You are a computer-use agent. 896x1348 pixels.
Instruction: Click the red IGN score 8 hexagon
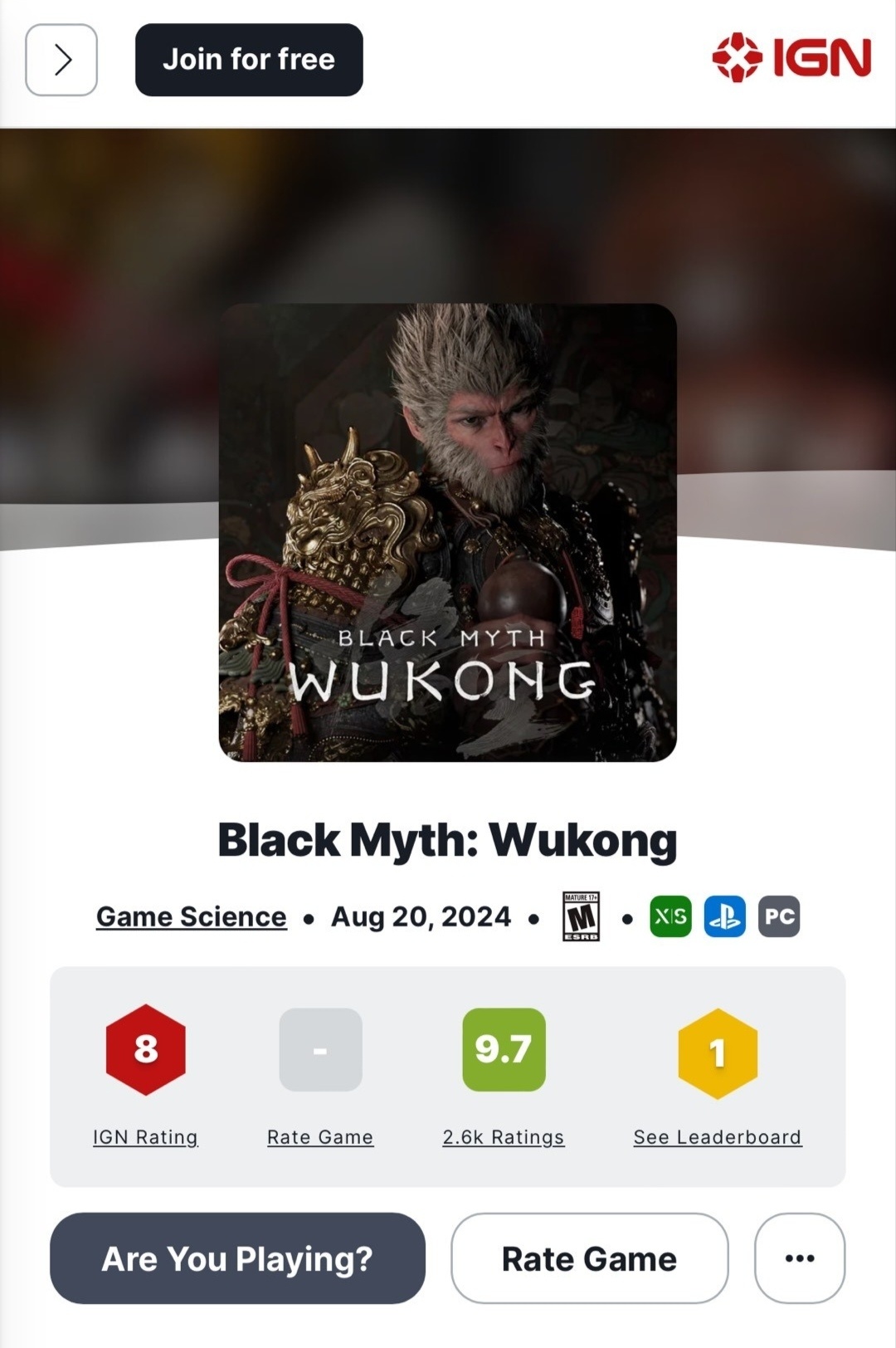pos(146,1049)
